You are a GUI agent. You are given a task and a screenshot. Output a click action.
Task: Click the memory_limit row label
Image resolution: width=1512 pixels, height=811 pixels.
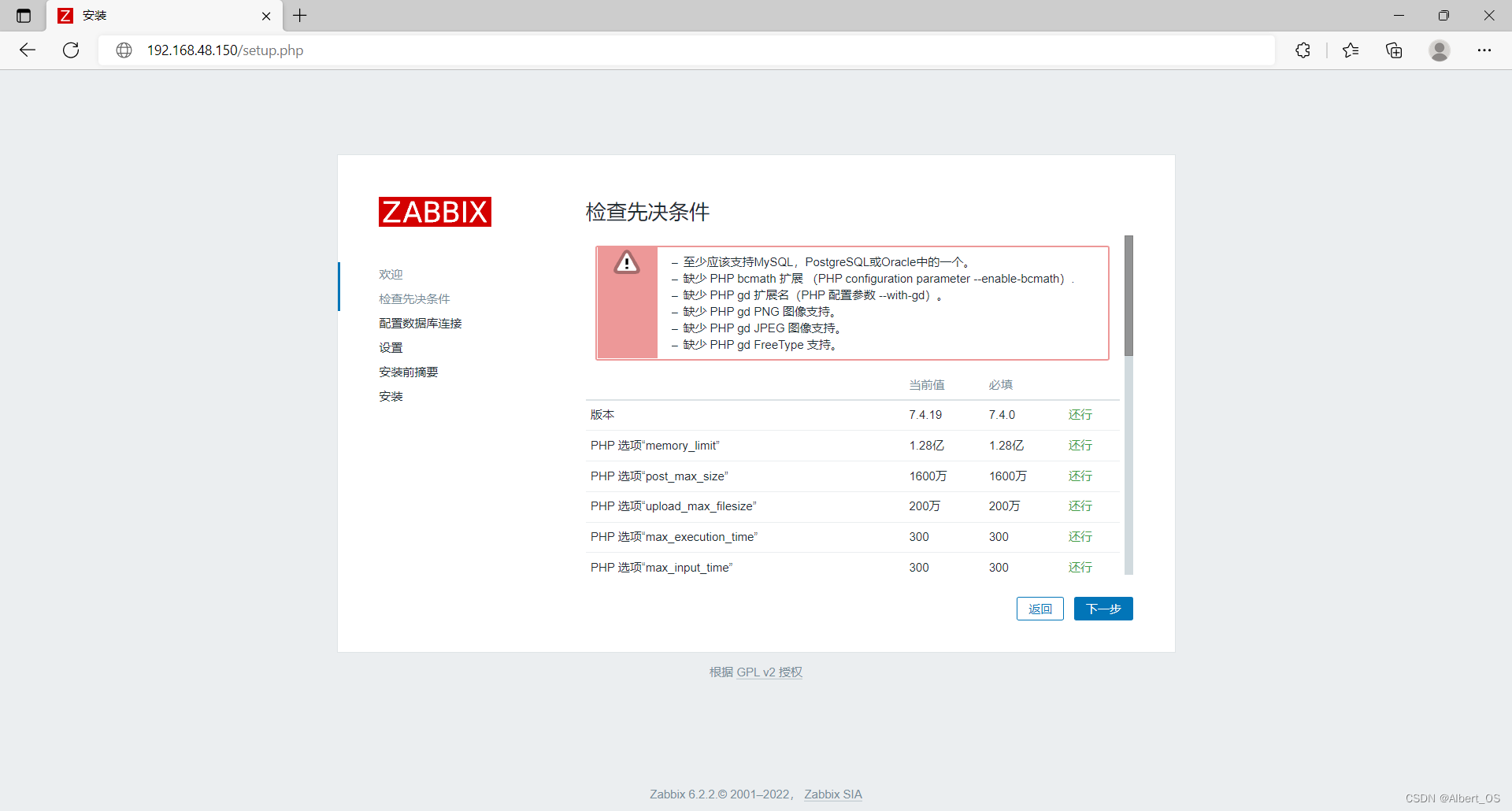[x=655, y=445]
